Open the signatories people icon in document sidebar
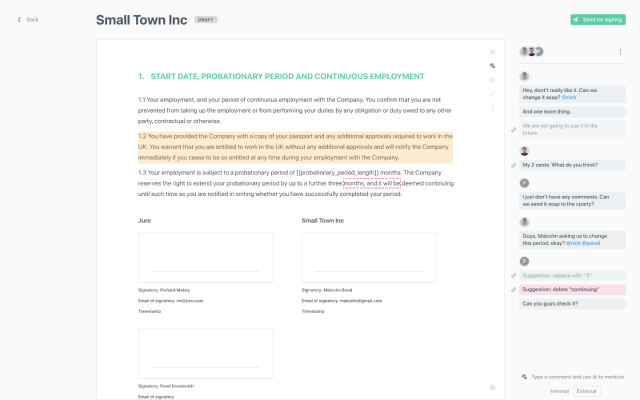Image resolution: width=640 pixels, height=400 pixels. [x=492, y=51]
